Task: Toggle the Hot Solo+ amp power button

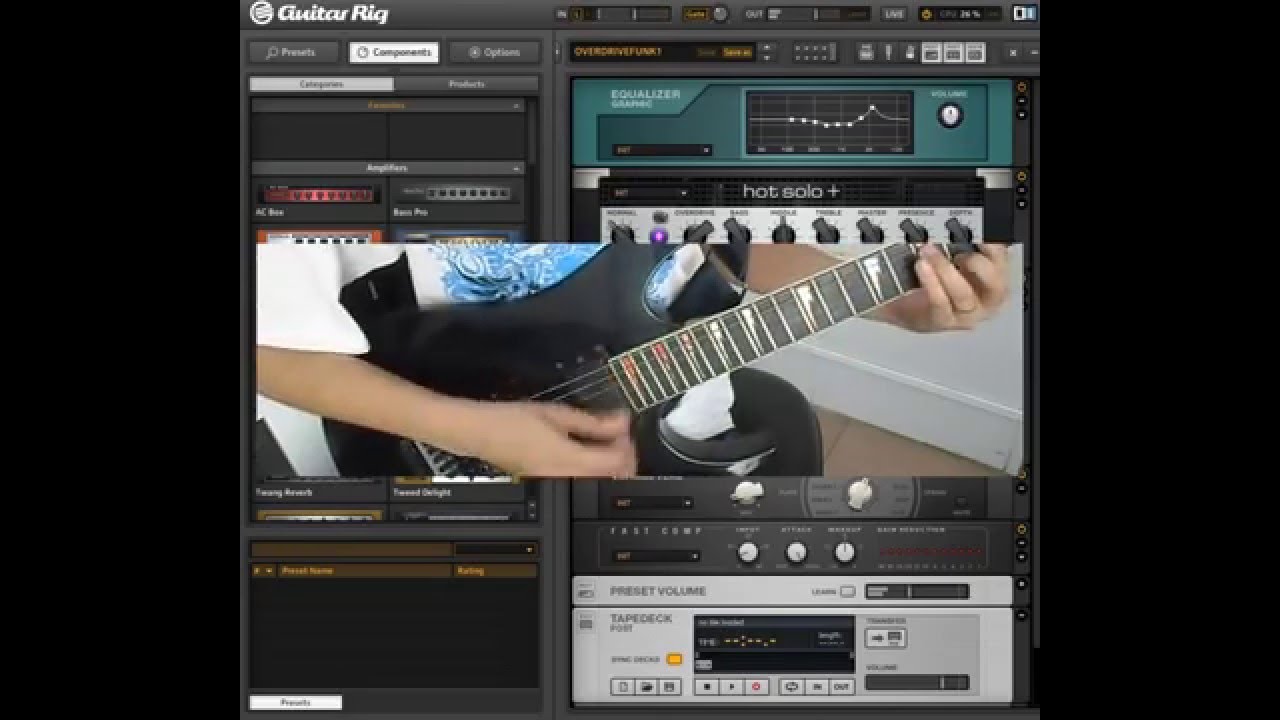Action: pyautogui.click(x=1021, y=177)
